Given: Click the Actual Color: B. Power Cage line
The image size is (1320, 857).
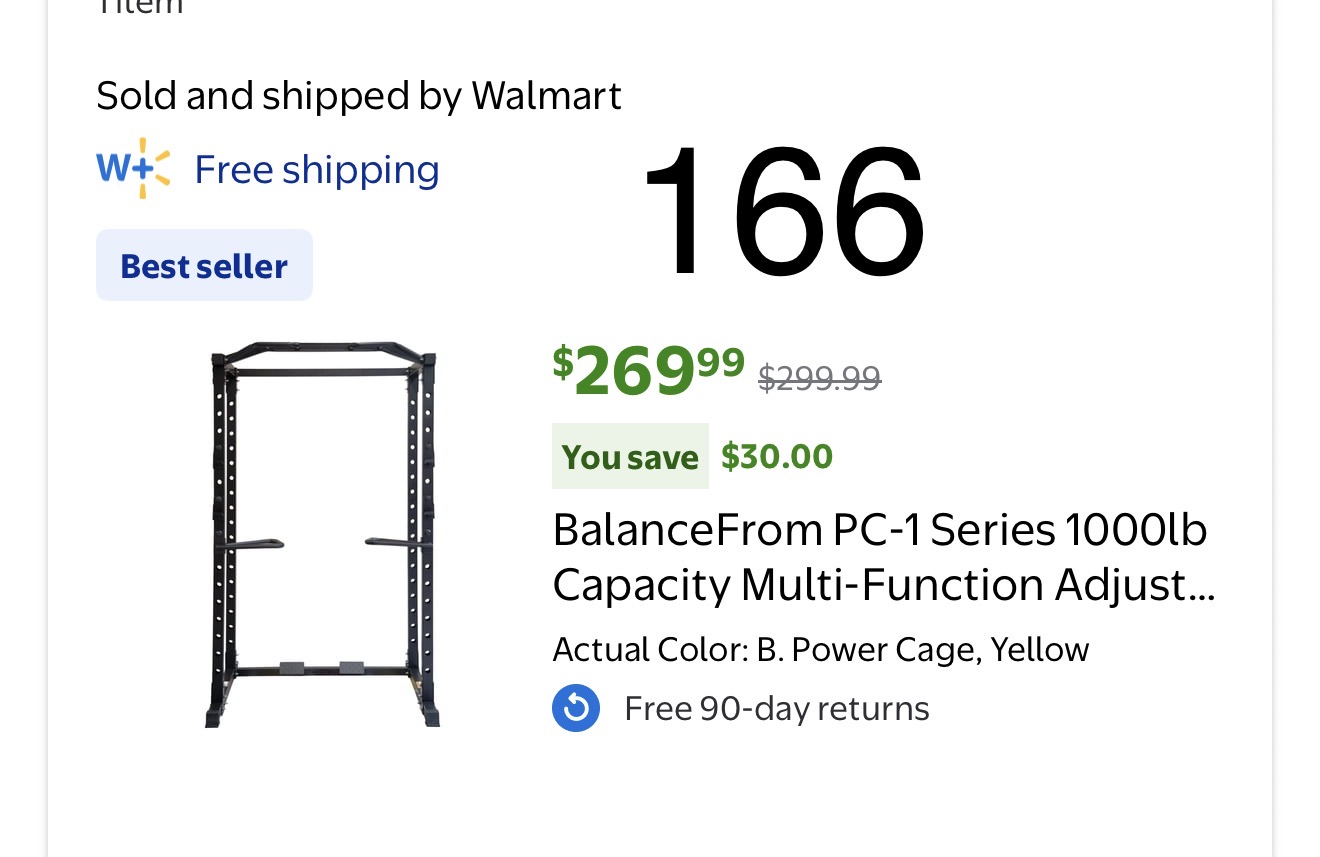Looking at the screenshot, I should (x=820, y=650).
